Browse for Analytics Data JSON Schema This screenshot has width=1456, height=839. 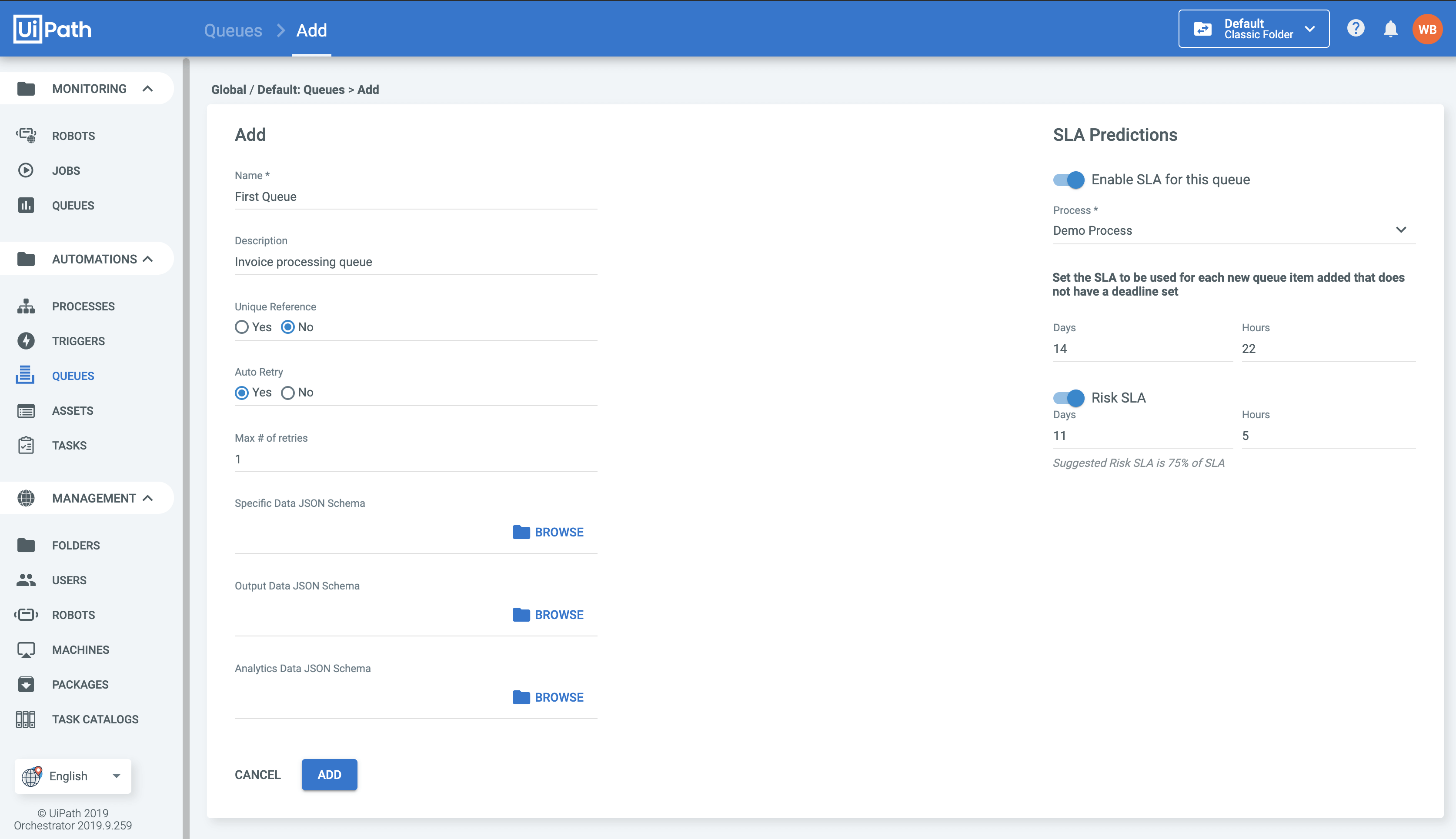(548, 697)
